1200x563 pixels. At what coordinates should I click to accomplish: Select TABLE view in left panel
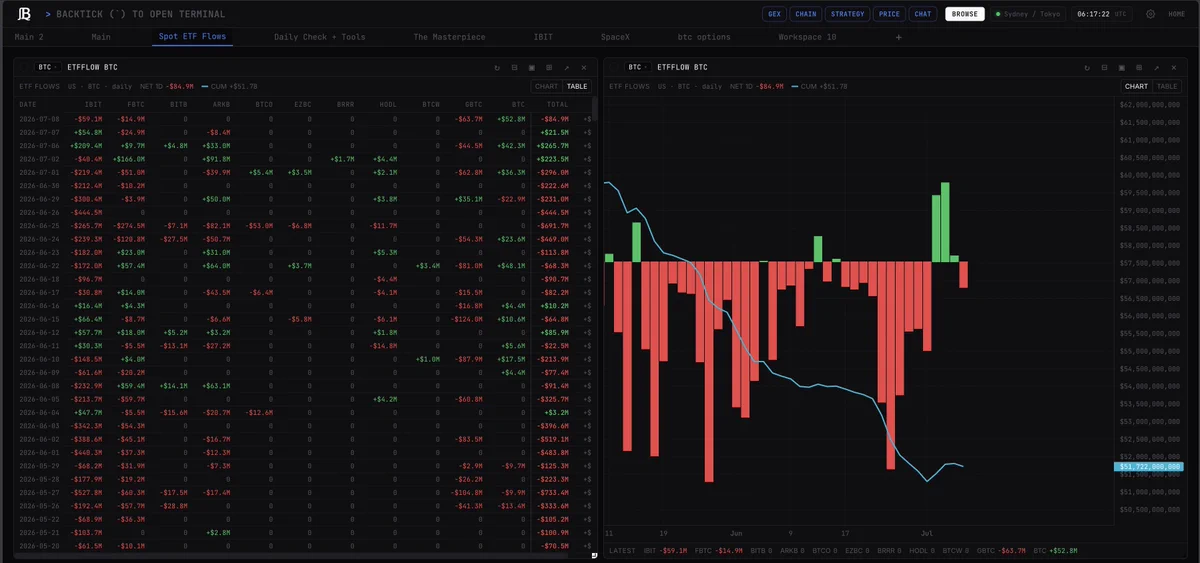(x=577, y=87)
